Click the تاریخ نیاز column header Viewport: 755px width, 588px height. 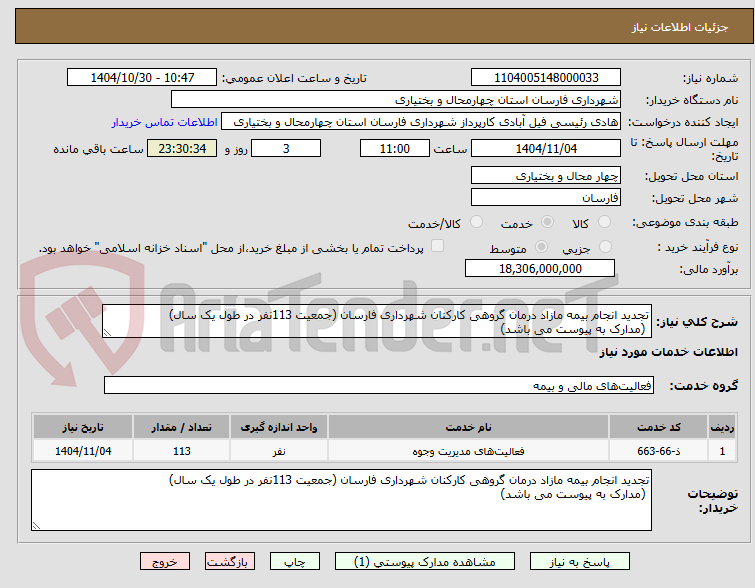[x=83, y=427]
